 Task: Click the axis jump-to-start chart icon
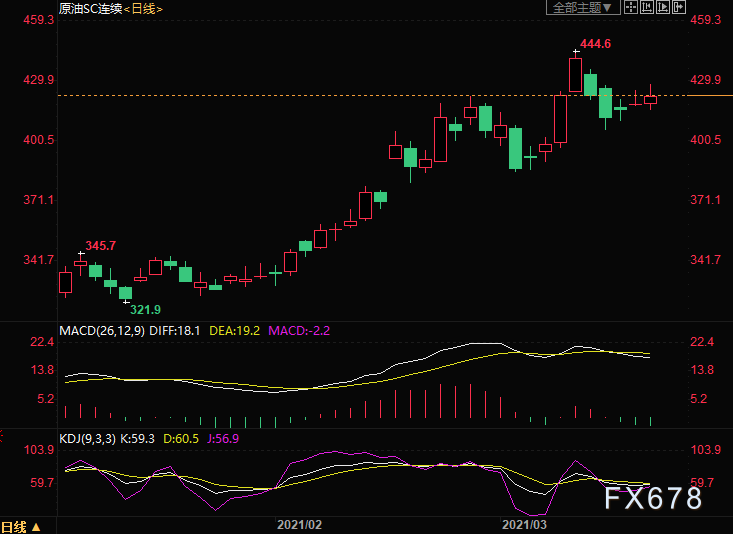(x=647, y=7)
